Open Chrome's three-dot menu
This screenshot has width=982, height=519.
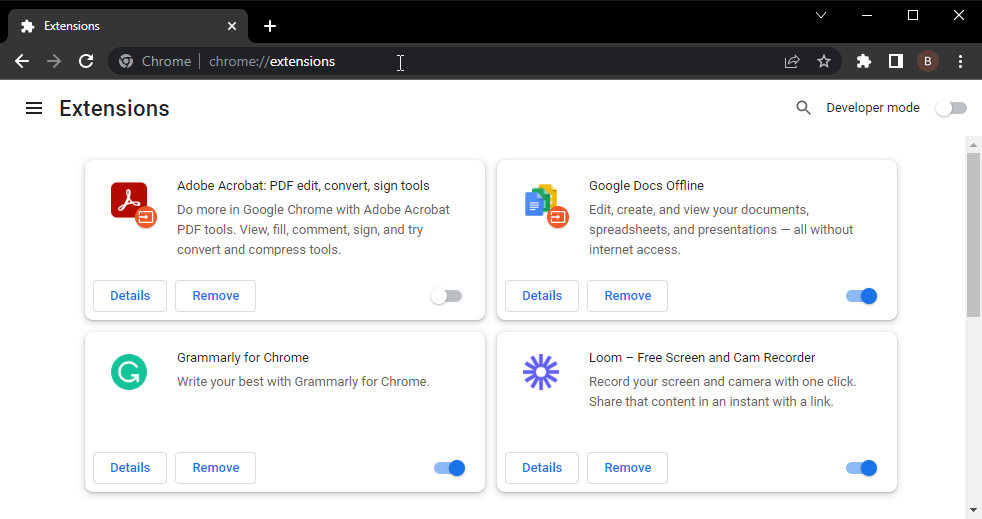tap(960, 61)
